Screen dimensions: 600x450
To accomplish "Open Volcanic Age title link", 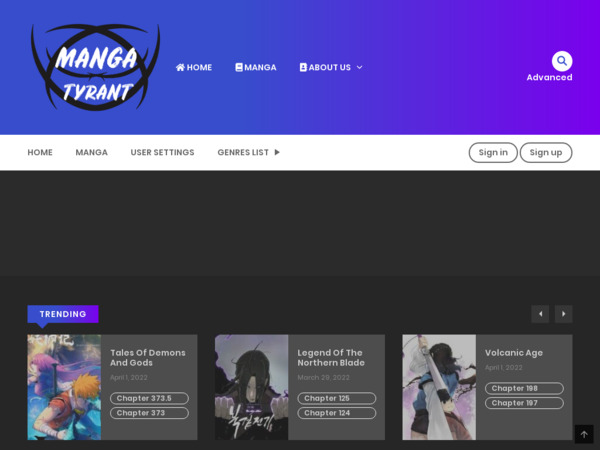I will [x=514, y=353].
